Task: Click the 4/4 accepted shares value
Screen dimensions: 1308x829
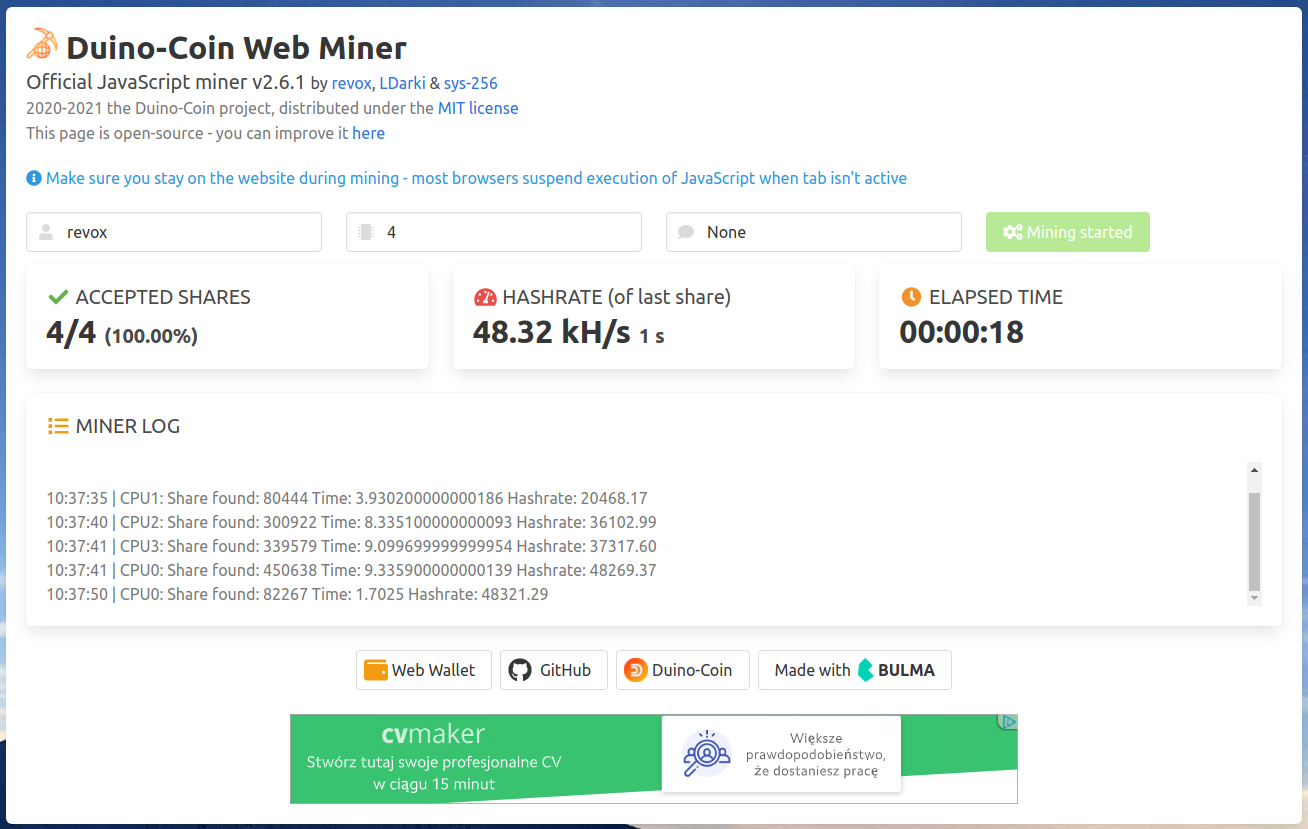Action: click(x=71, y=332)
